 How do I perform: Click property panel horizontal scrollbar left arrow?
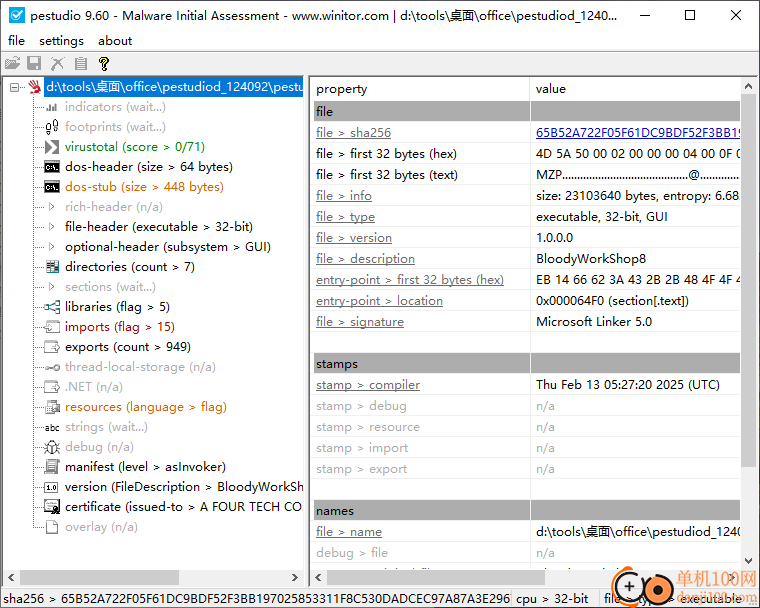318,577
